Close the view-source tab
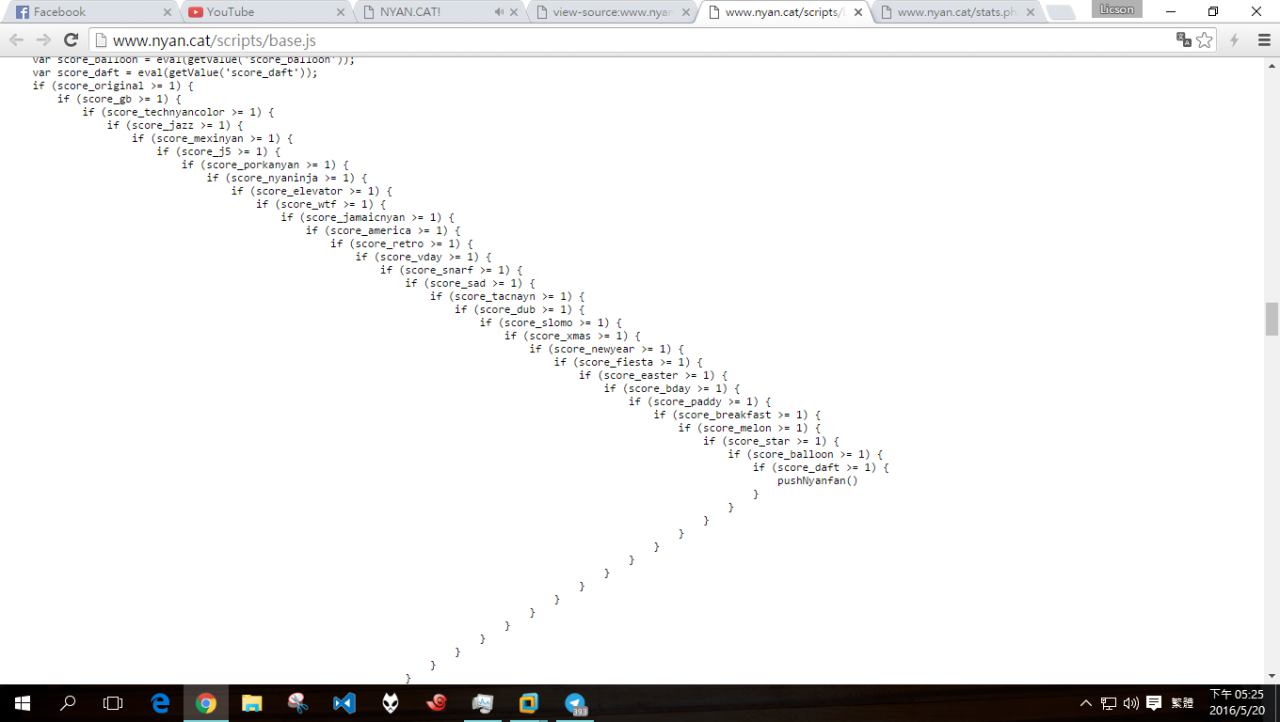 [686, 12]
